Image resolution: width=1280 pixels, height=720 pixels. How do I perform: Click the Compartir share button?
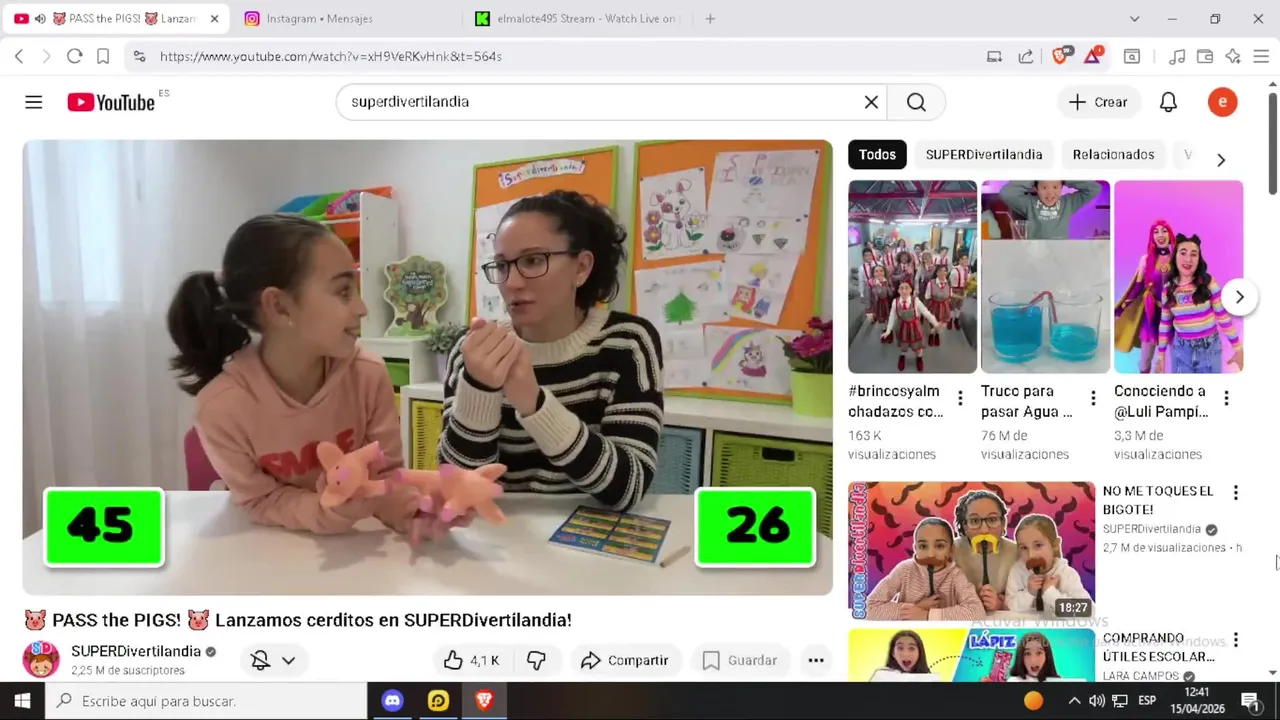tap(624, 660)
